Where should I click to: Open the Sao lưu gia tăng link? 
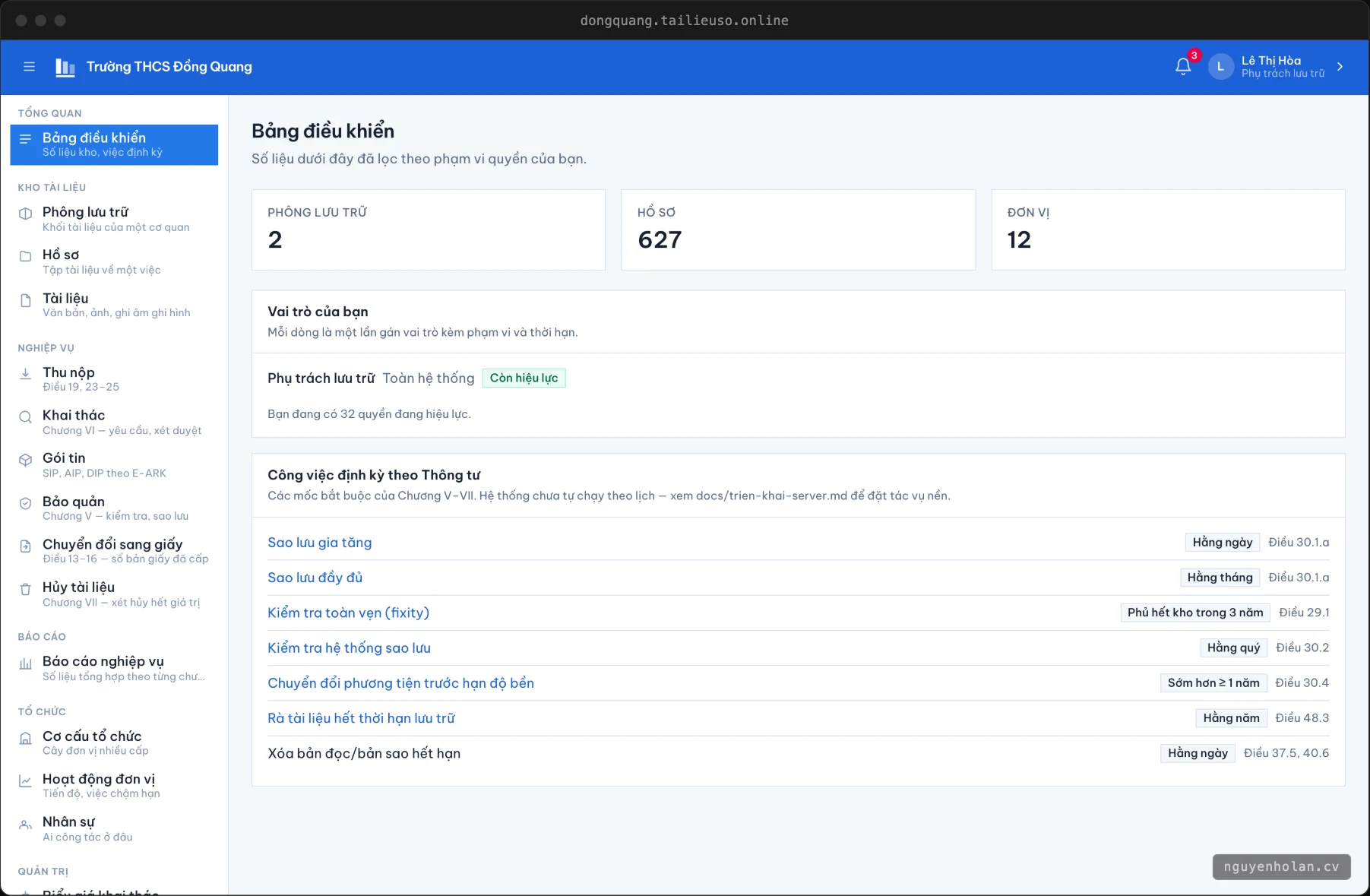click(320, 543)
